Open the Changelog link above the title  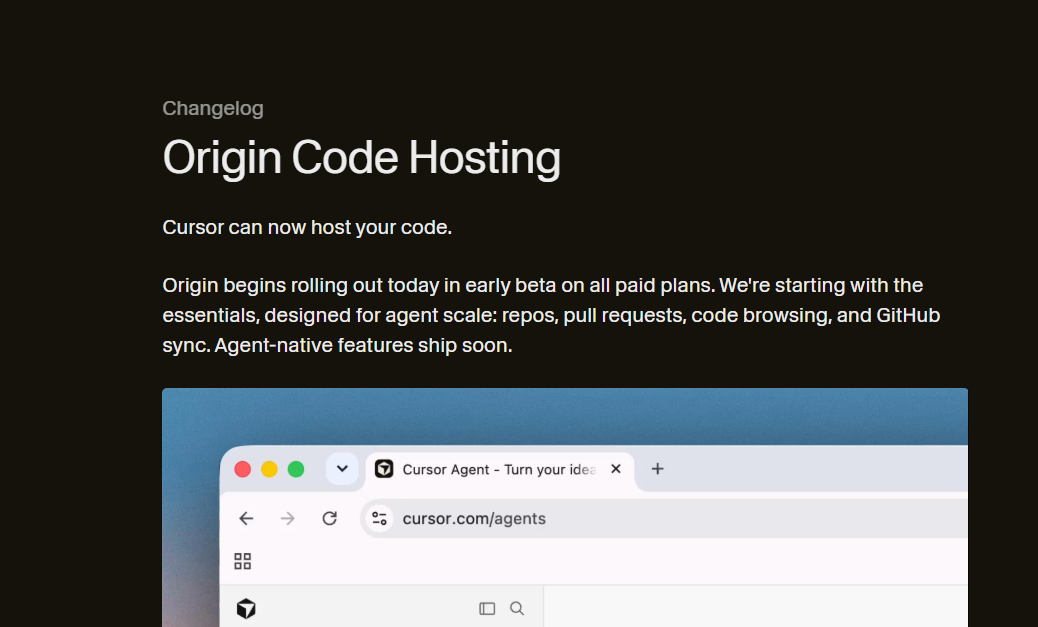212,109
